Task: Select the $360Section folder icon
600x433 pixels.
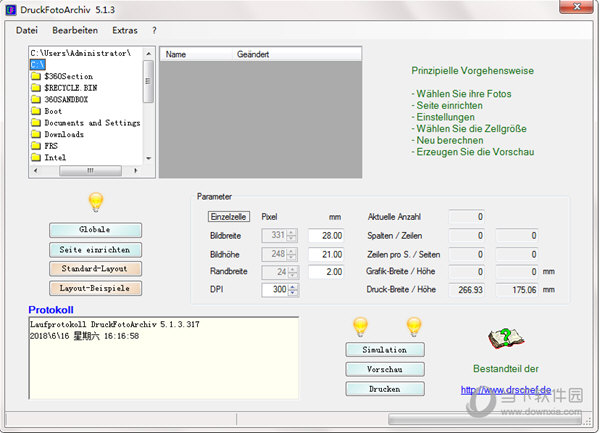Action: pos(36,76)
